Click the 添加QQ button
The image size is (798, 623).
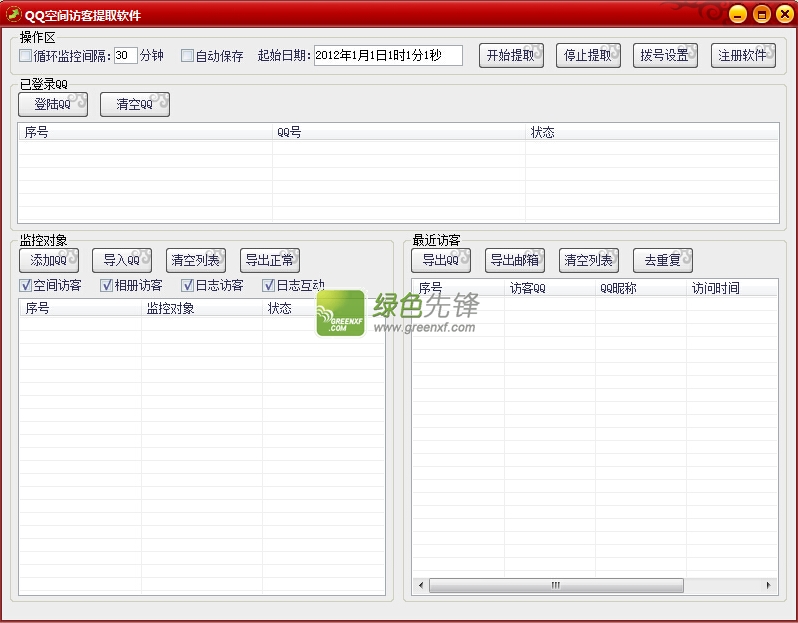click(x=49, y=261)
